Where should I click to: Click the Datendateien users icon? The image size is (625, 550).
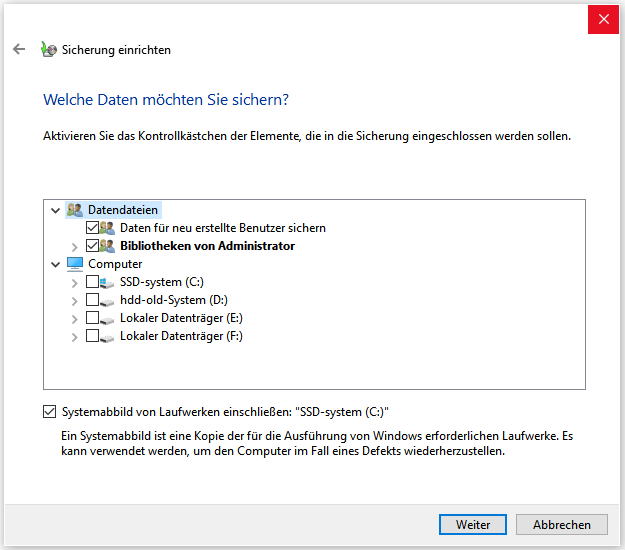(75, 210)
